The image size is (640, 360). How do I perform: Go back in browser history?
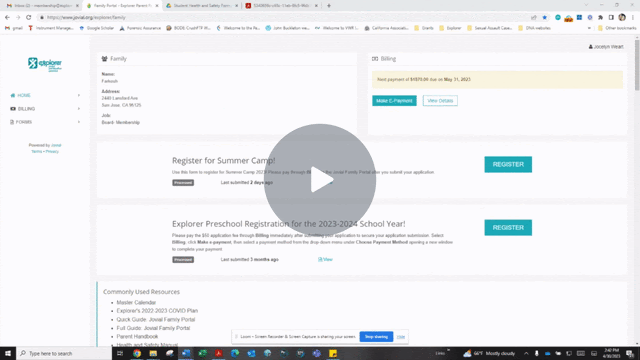pyautogui.click(x=7, y=18)
